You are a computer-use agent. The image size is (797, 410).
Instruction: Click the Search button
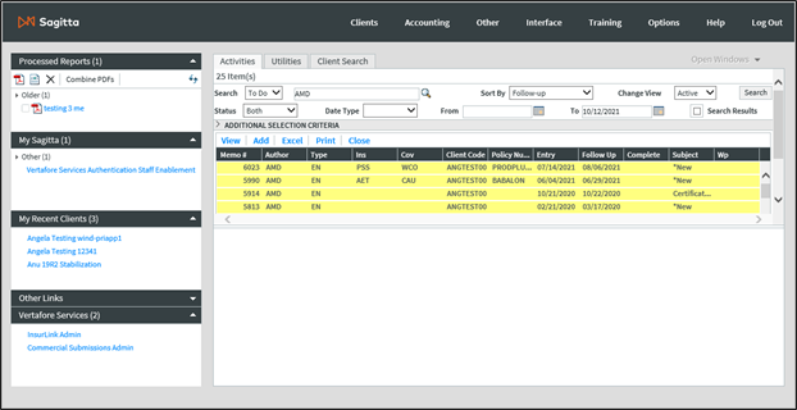[754, 93]
